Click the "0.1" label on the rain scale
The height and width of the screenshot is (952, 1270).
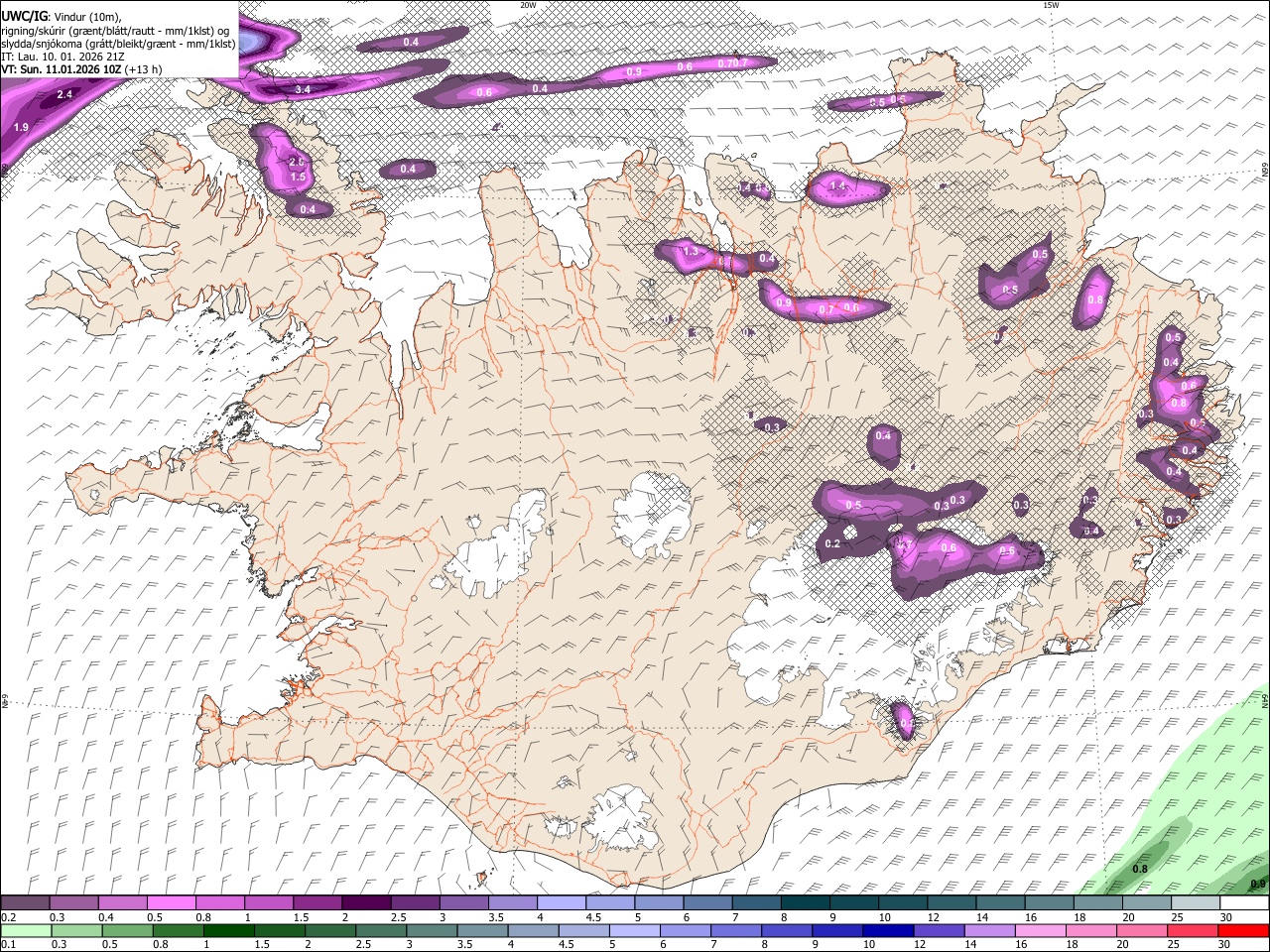point(8,945)
